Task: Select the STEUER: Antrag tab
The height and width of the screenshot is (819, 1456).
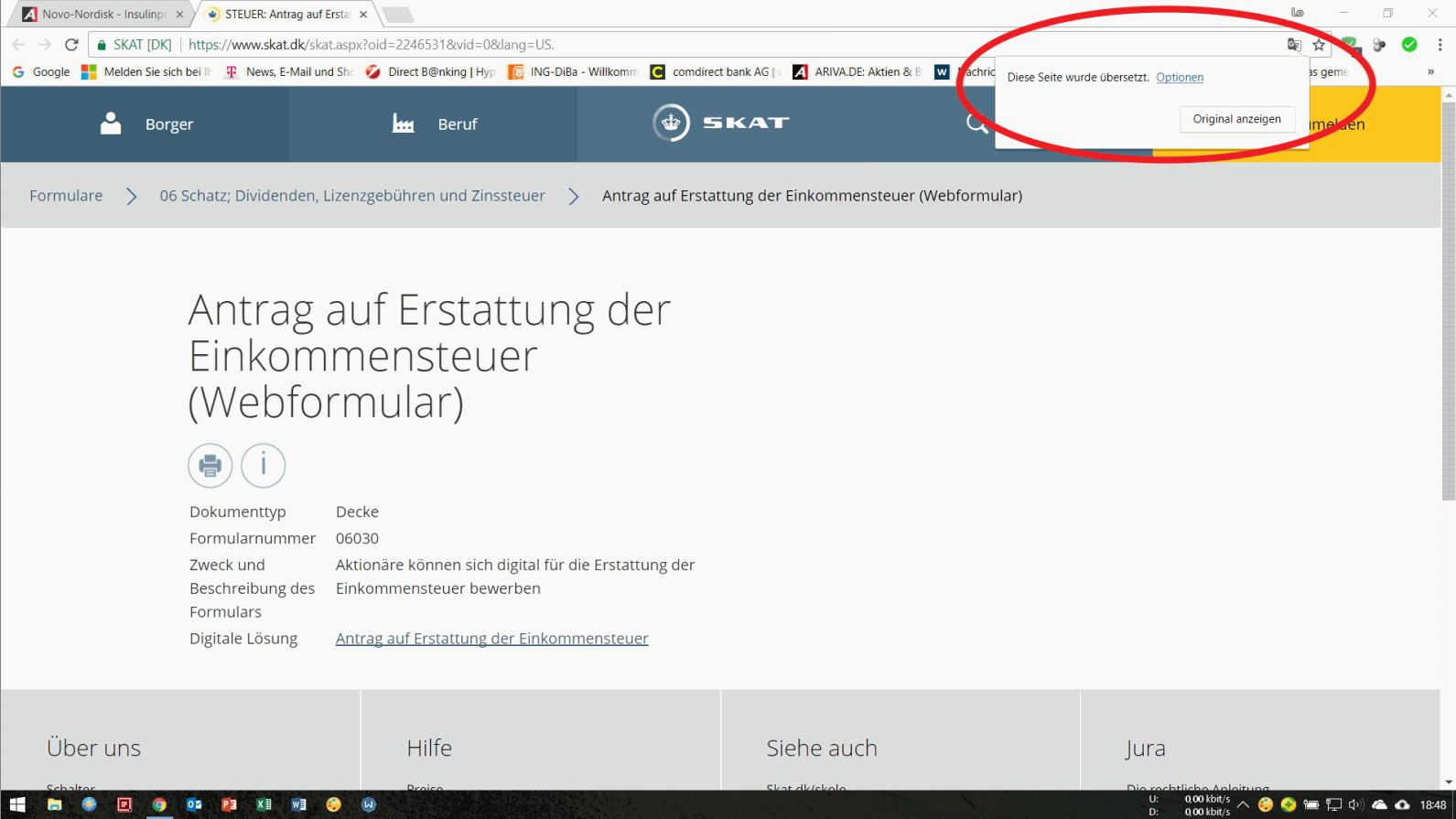Action: 286,15
